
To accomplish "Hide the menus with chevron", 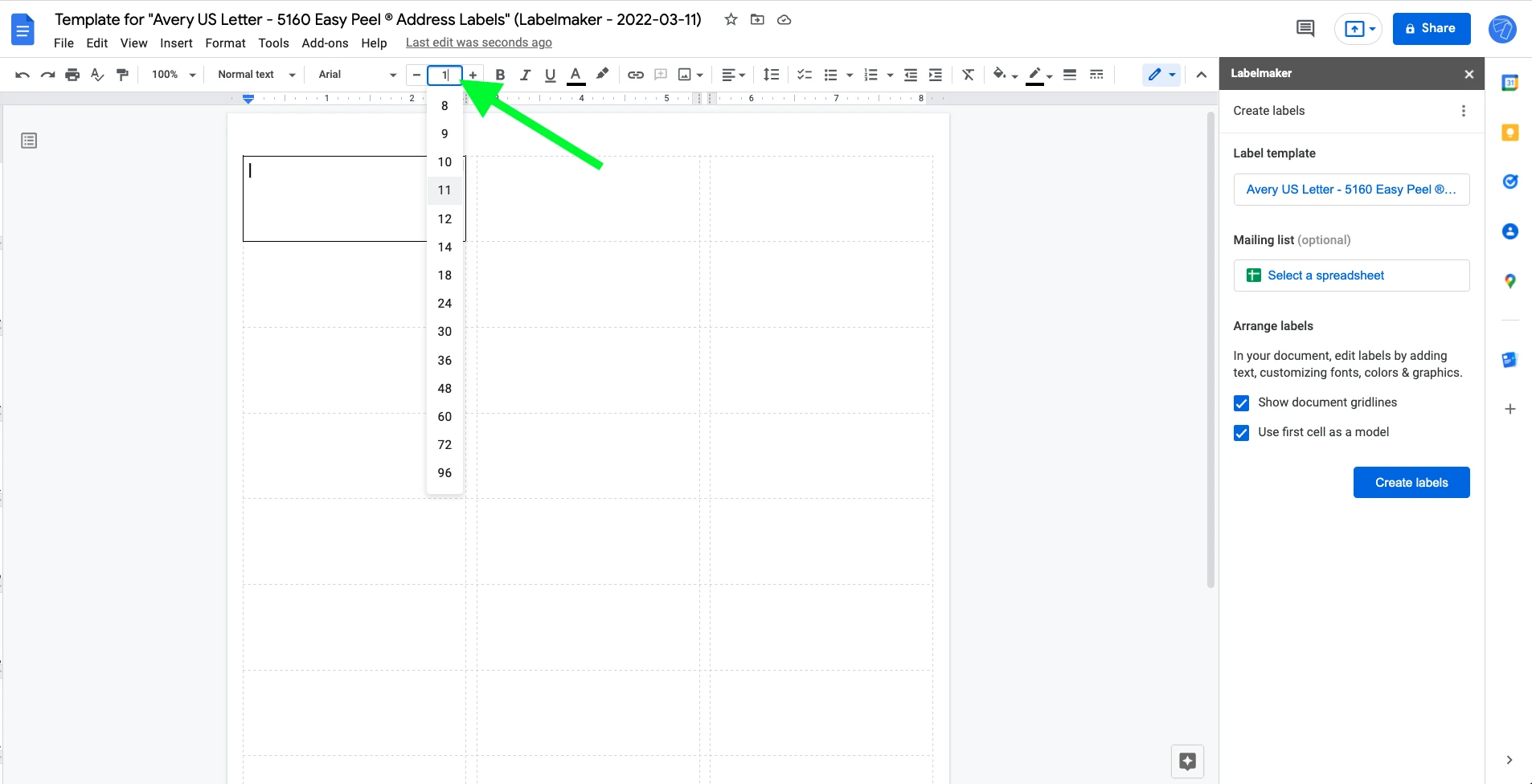I will point(1202,75).
